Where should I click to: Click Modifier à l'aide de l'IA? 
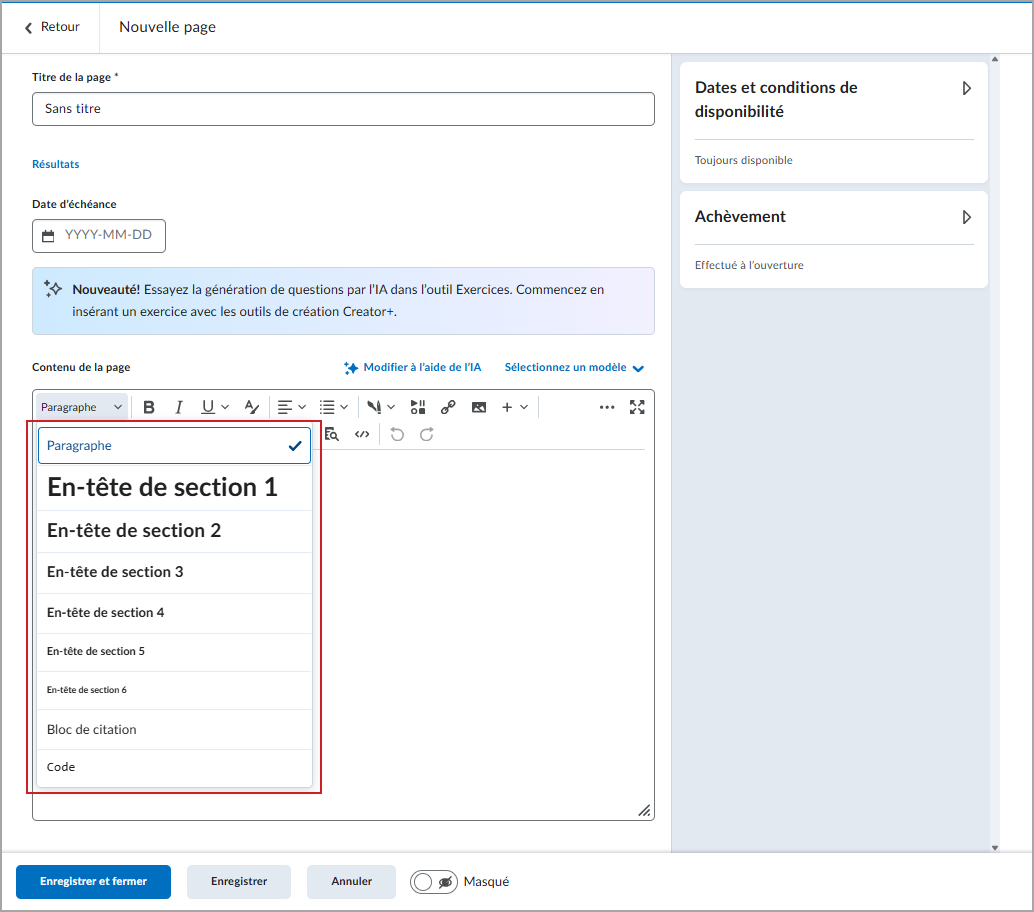(x=413, y=367)
